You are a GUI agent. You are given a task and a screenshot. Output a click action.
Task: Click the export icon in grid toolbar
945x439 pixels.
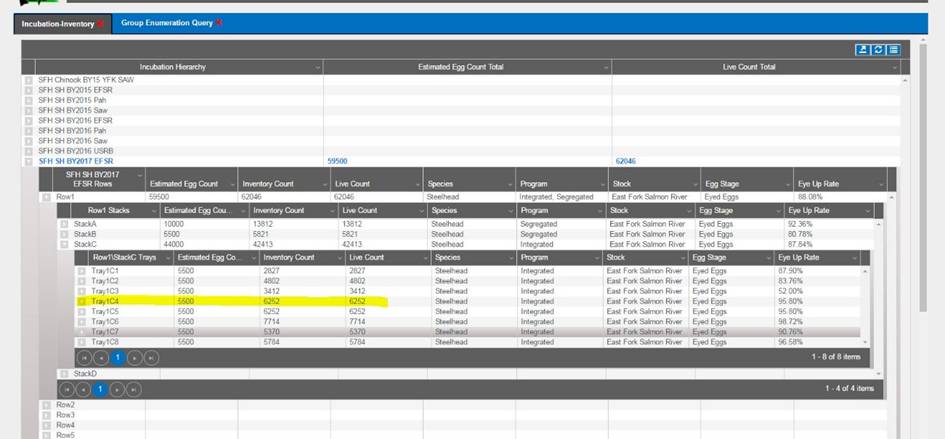[x=861, y=50]
